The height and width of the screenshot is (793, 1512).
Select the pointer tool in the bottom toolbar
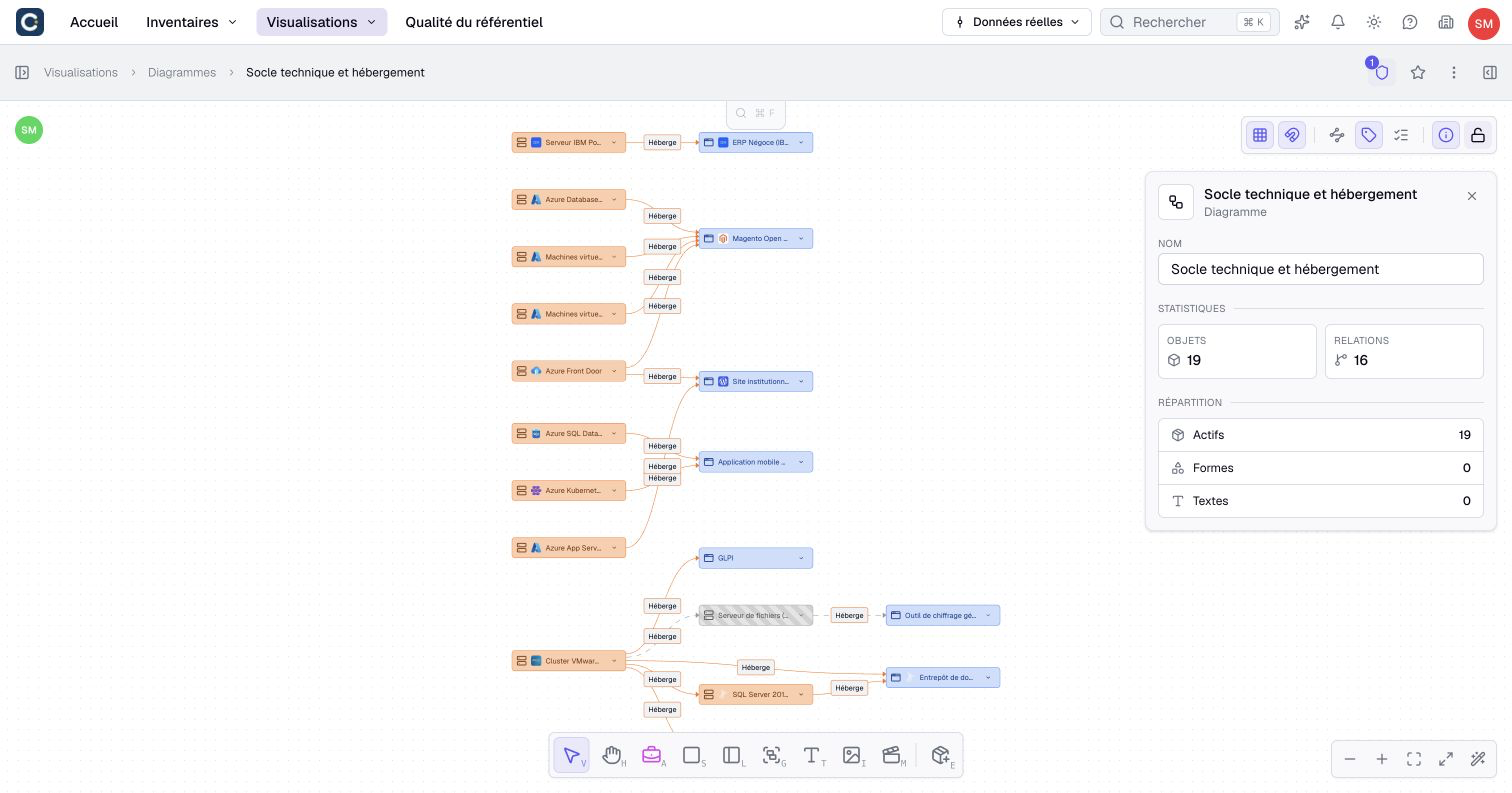(572, 756)
